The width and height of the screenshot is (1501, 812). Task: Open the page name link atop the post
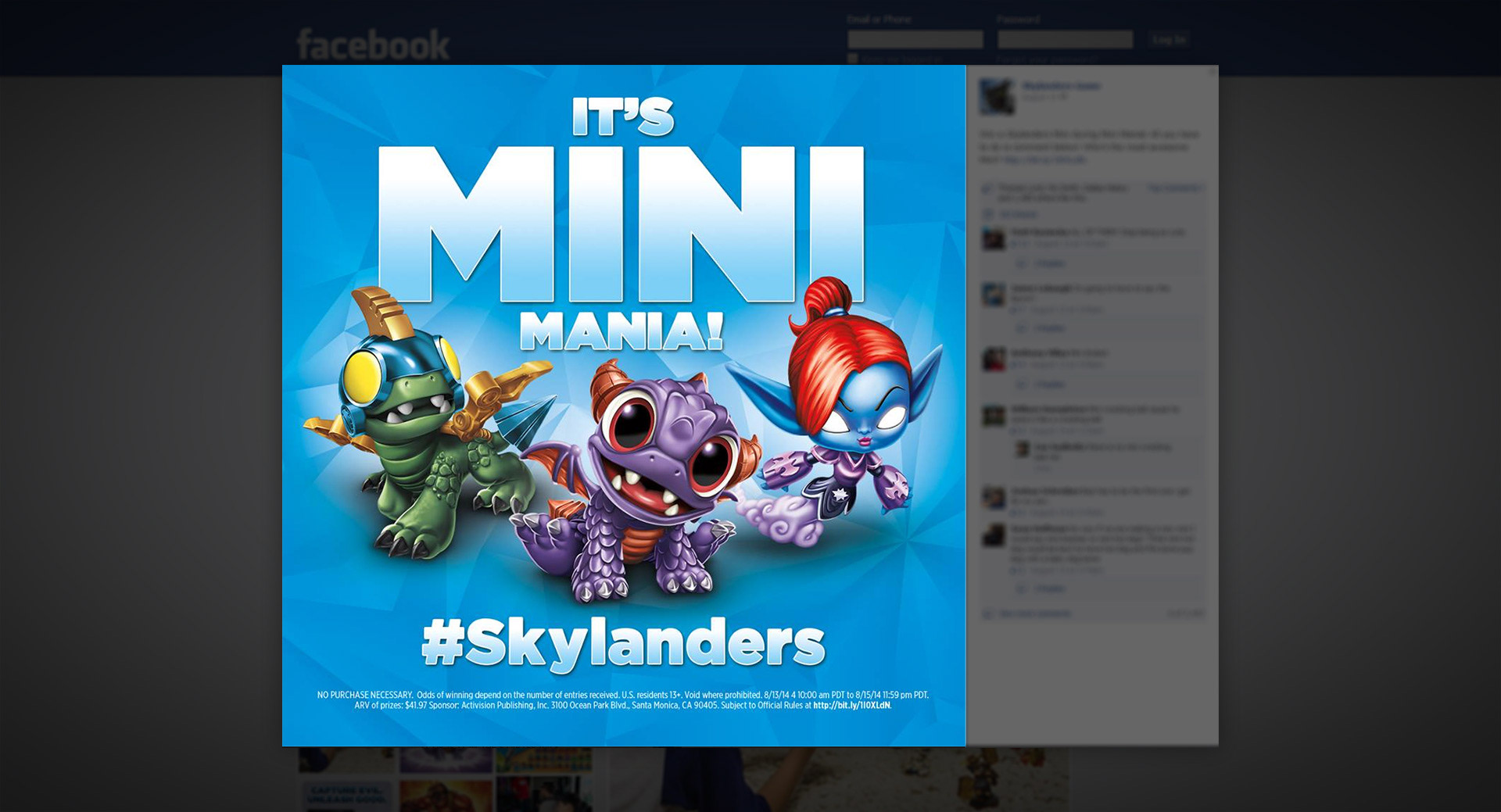point(1062,86)
